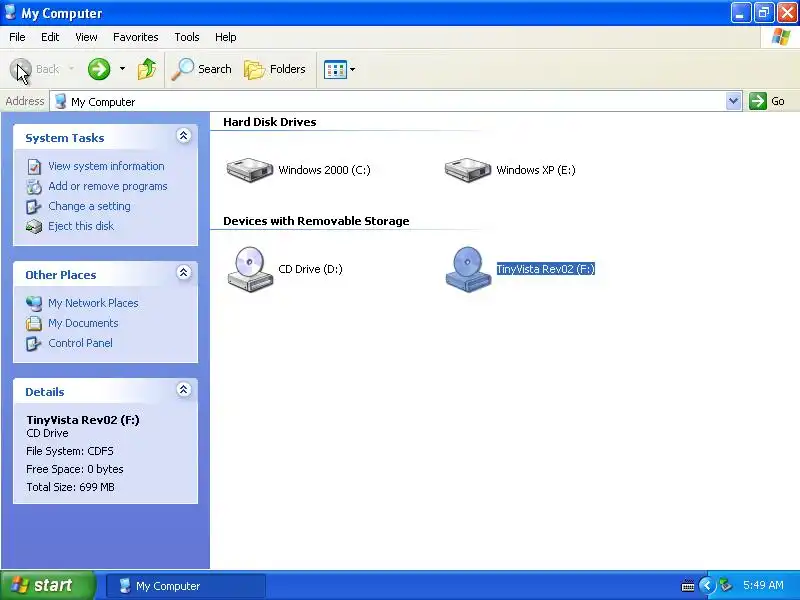Open Control Panel link
800x600 pixels.
coord(81,343)
